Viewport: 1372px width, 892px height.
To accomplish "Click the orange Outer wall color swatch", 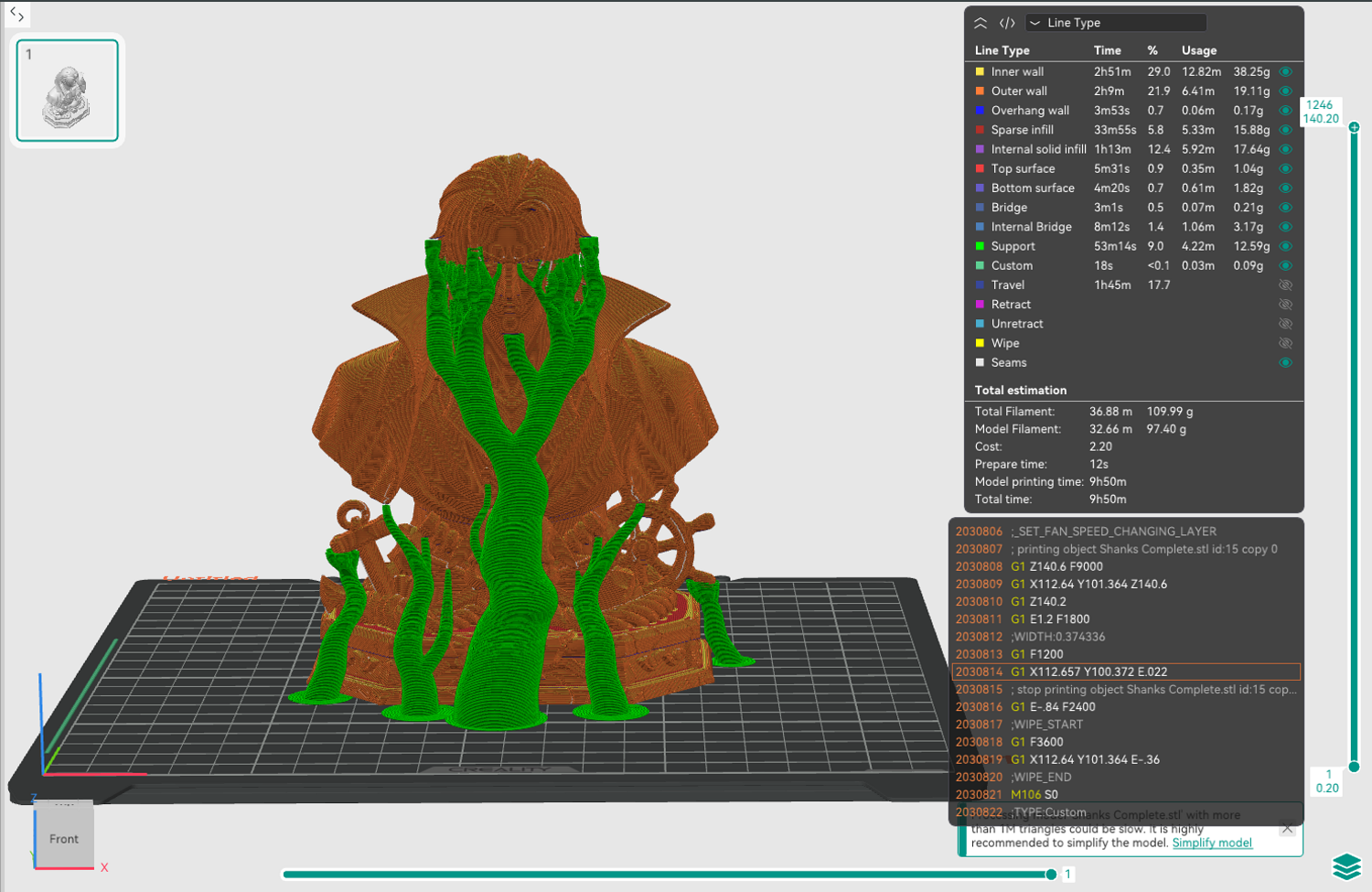I will [x=980, y=91].
